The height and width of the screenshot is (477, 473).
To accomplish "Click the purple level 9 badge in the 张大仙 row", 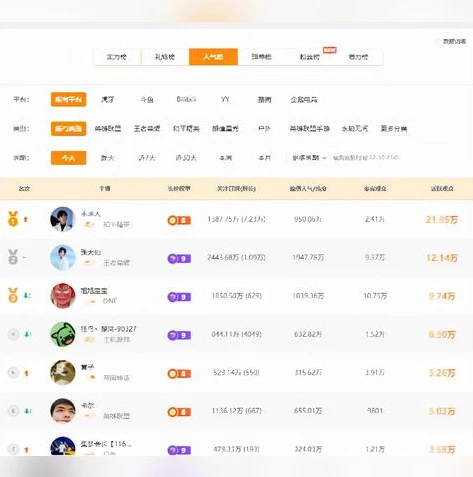I will (179, 258).
